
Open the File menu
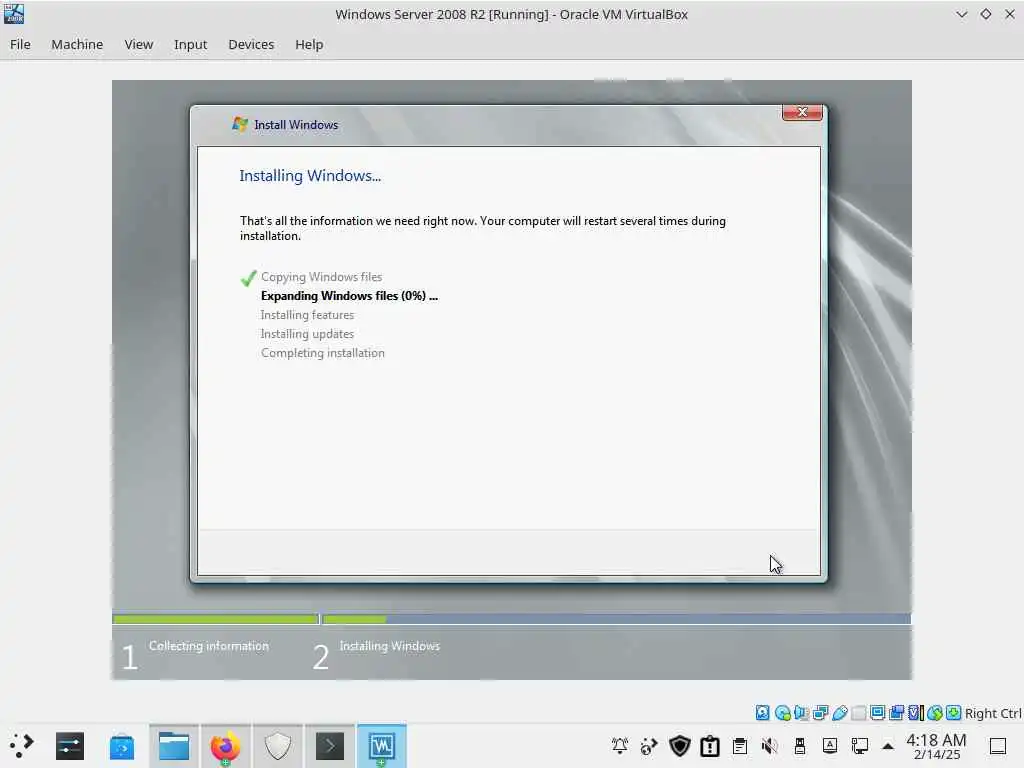tap(20, 44)
